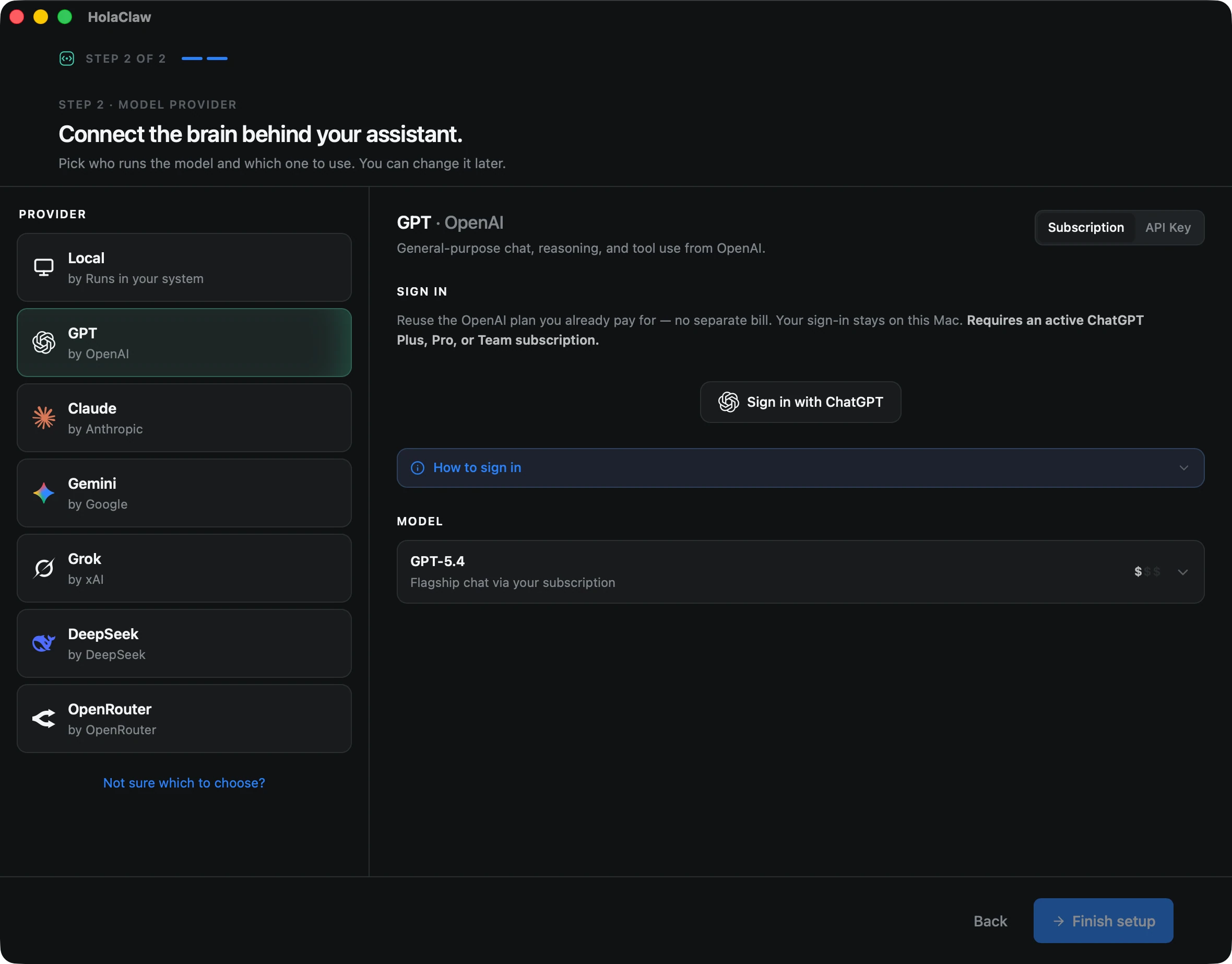
Task: Pick Gemini provider name
Action: pos(92,483)
